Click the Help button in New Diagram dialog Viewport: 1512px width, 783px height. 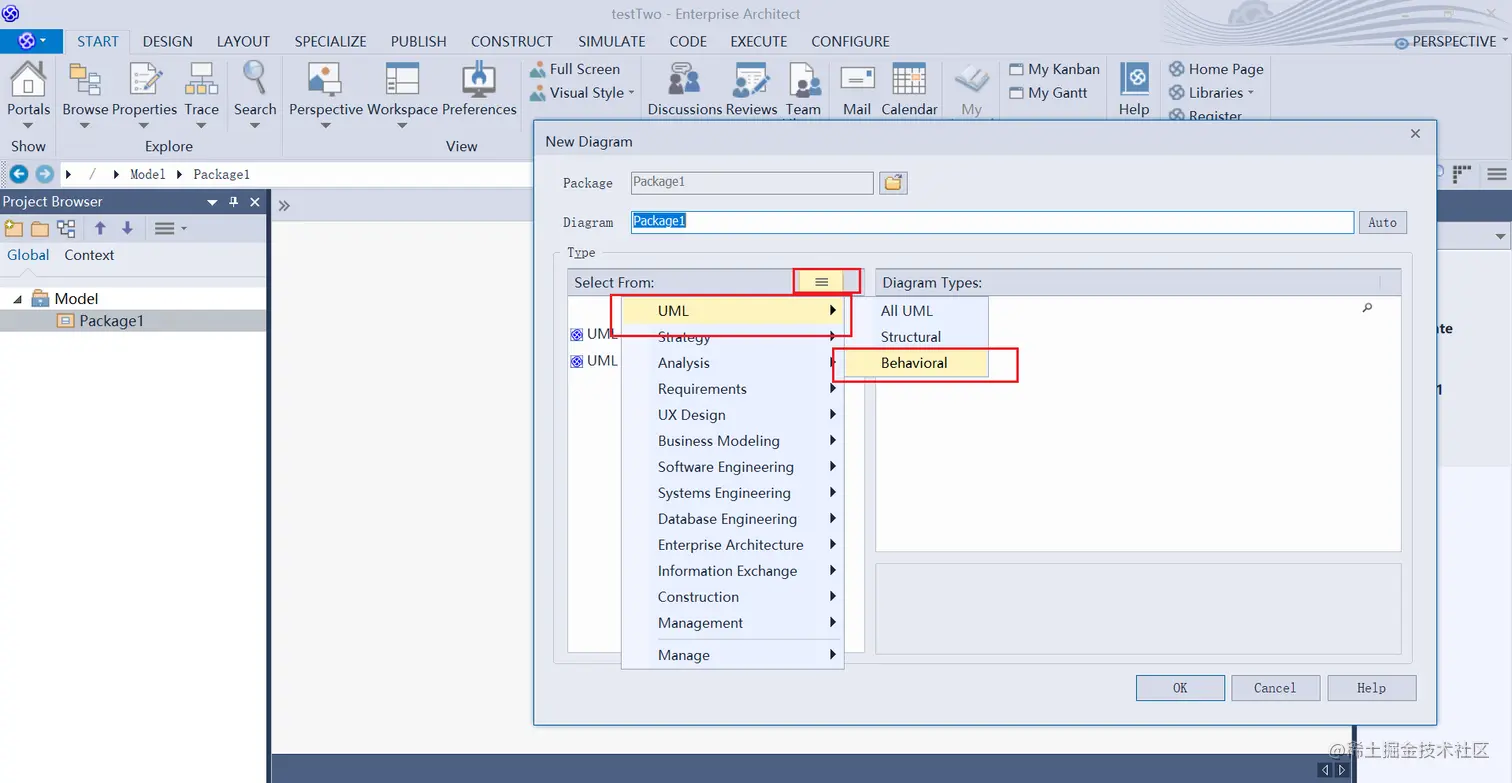point(1371,688)
